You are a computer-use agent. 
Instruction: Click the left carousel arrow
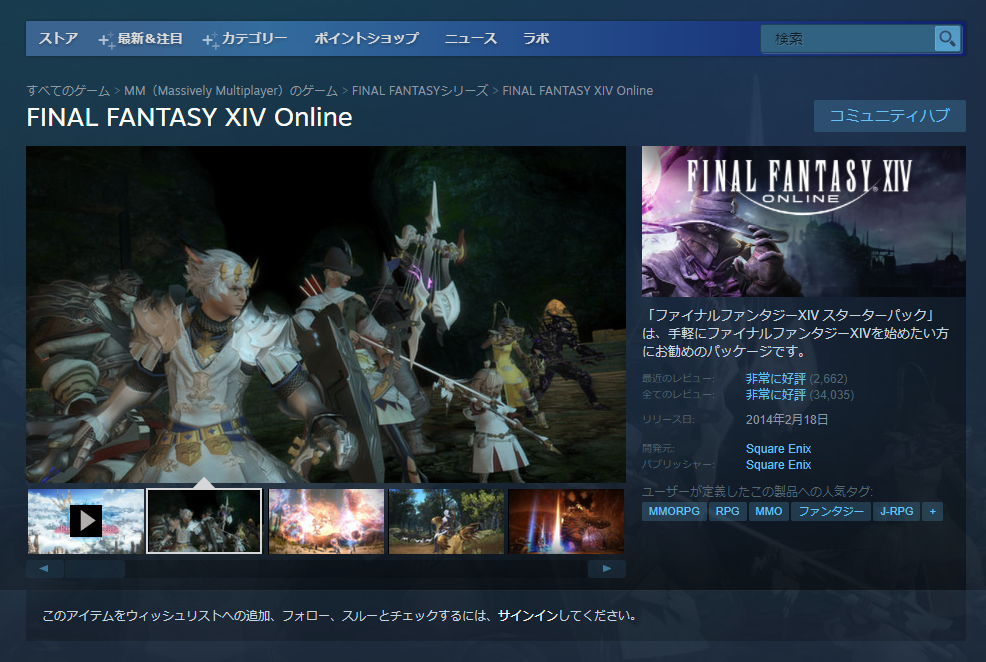point(44,568)
